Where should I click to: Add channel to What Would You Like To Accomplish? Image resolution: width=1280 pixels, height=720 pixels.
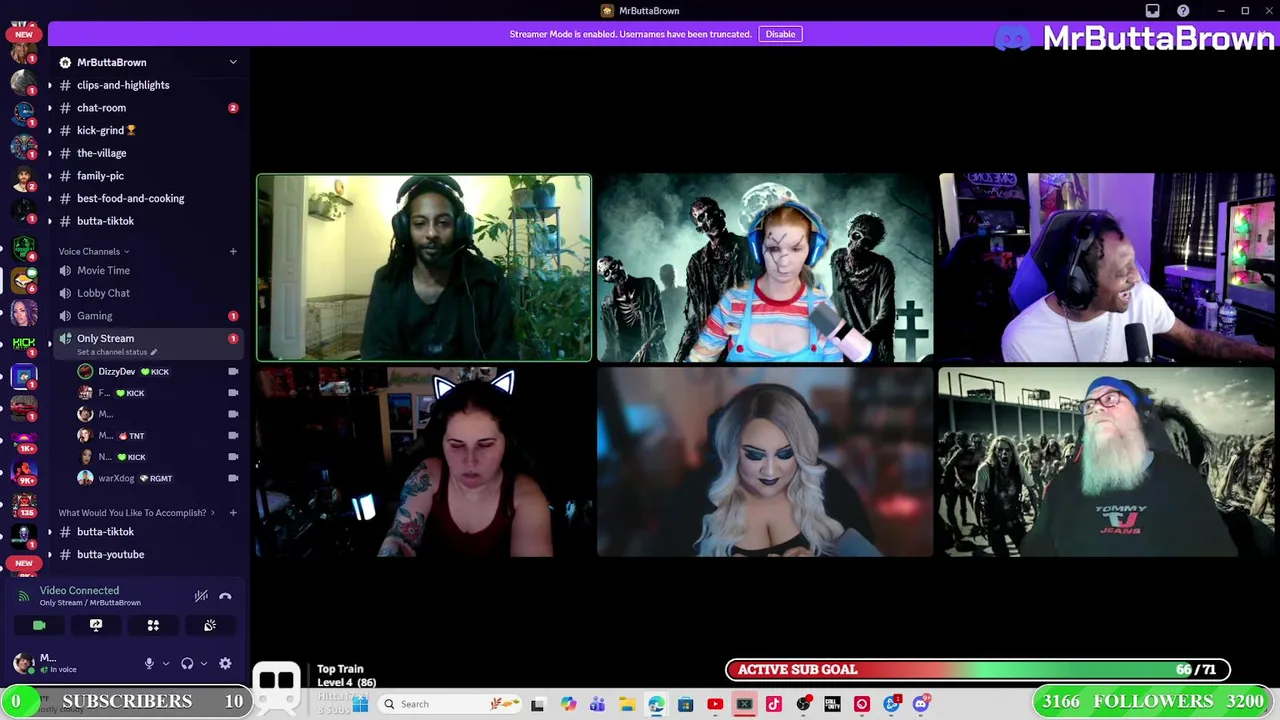(x=233, y=513)
